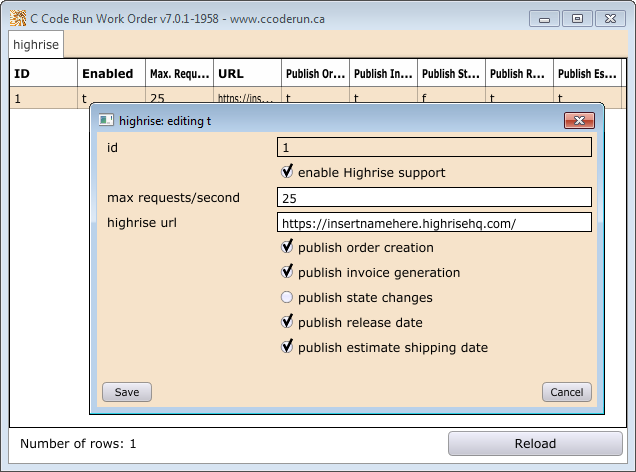Viewport: 636px width, 472px height.
Task: Click the Reload button
Action: coord(534,443)
